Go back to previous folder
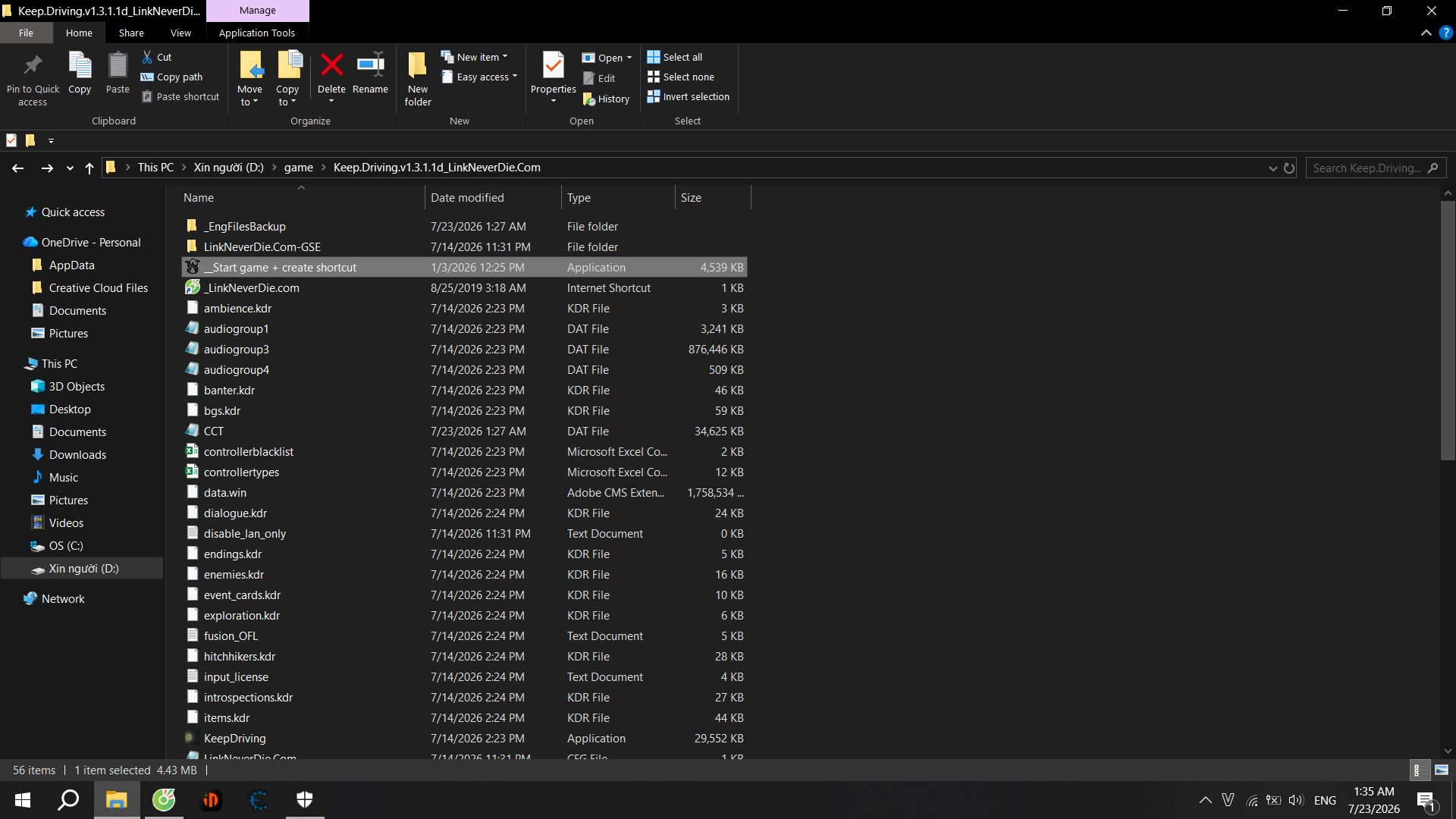This screenshot has height=819, width=1456. (18, 168)
